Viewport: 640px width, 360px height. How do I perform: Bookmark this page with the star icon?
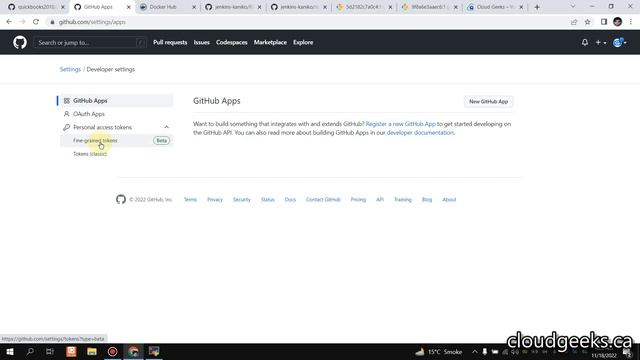point(587,22)
